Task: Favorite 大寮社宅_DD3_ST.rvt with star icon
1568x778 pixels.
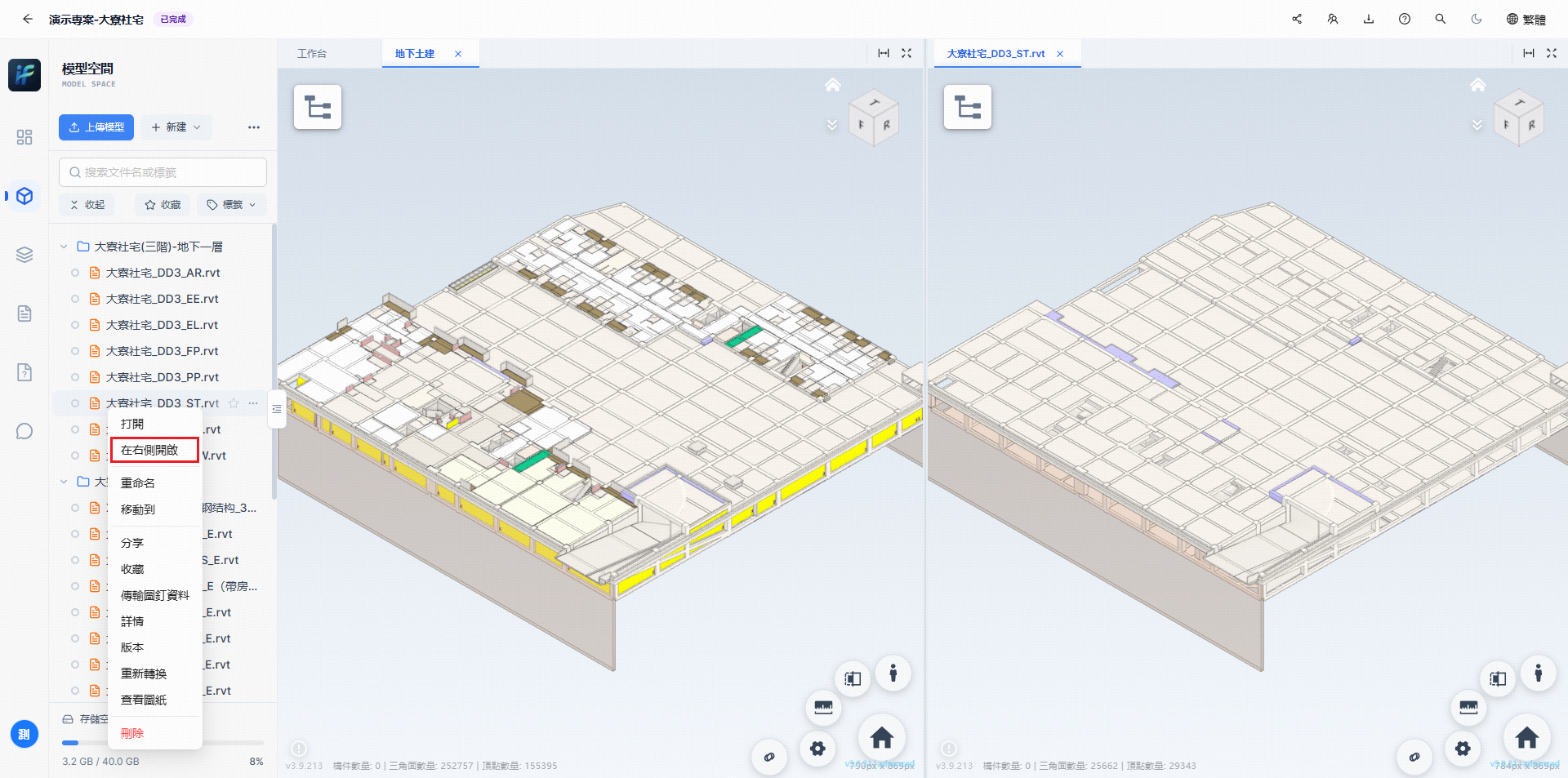Action: pos(234,403)
